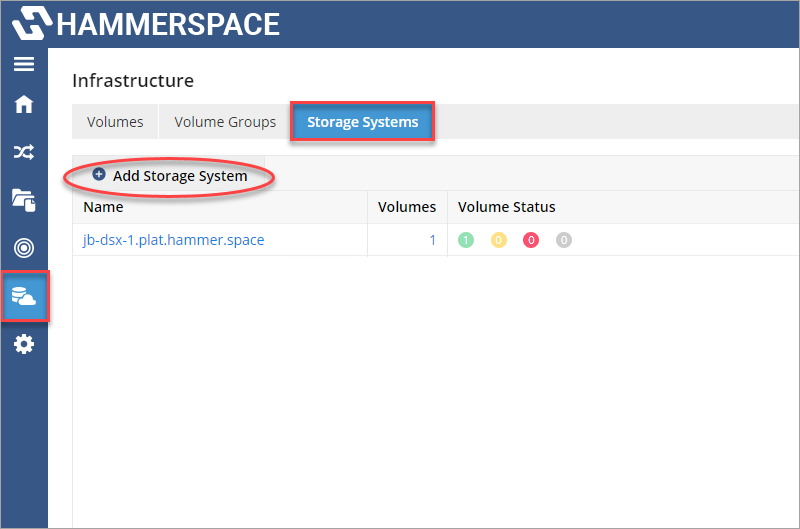This screenshot has width=800, height=529.
Task: Open the settings gear icon
Action: 23,344
